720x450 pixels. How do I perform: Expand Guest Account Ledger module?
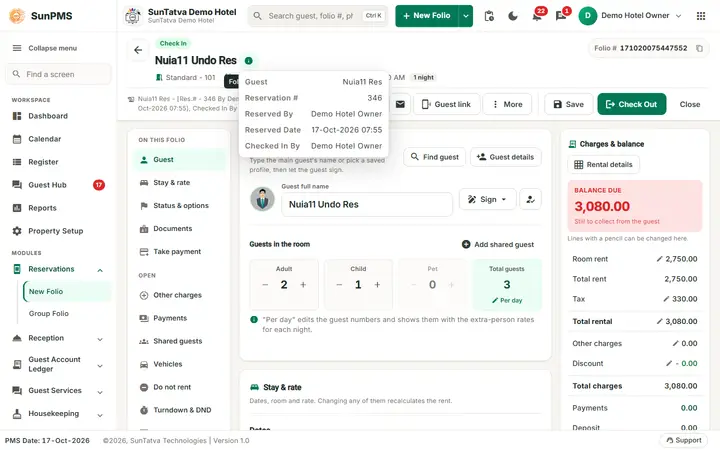click(x=100, y=366)
